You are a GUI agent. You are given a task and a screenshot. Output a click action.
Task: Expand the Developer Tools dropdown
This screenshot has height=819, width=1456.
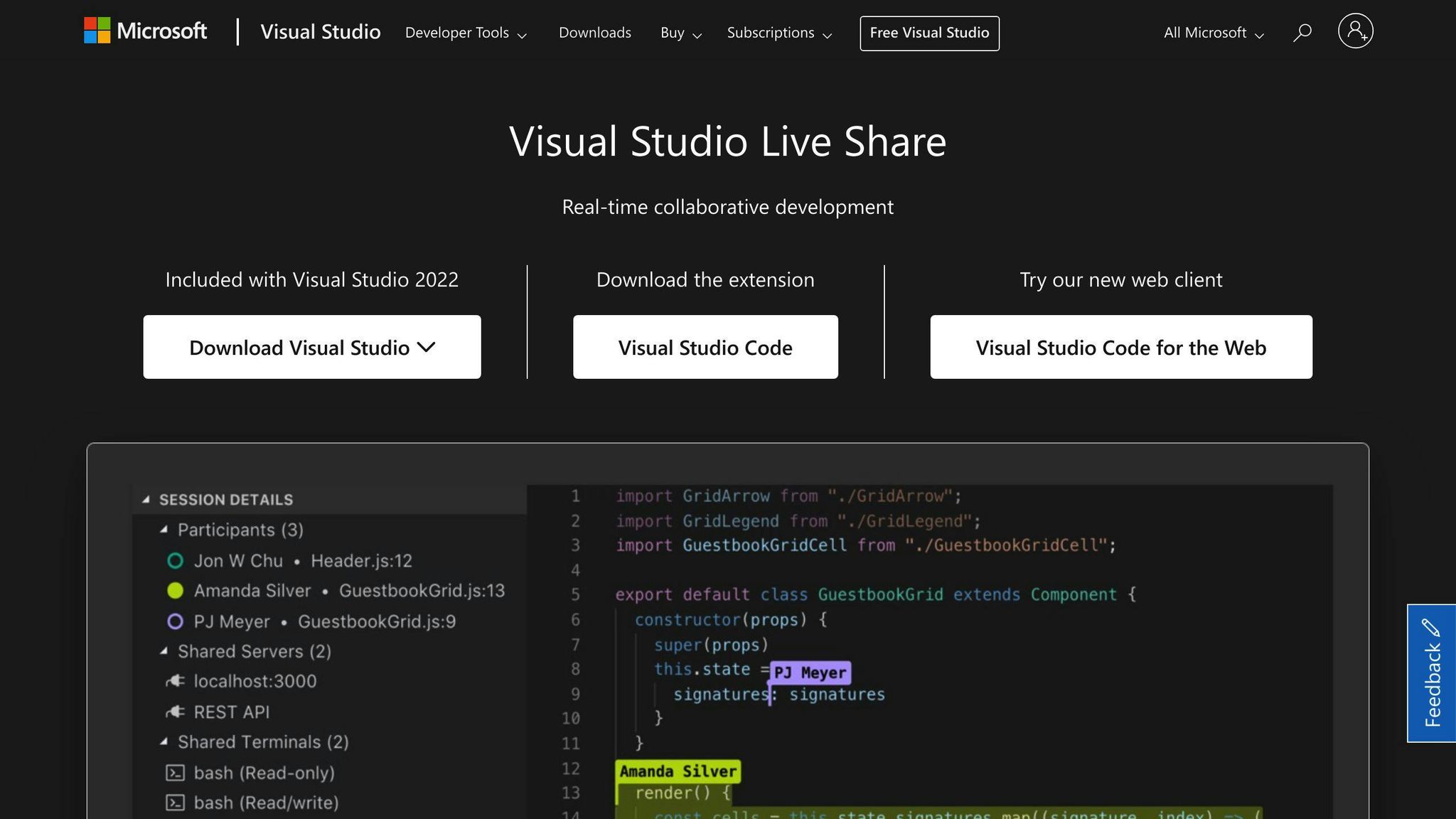[x=466, y=33]
